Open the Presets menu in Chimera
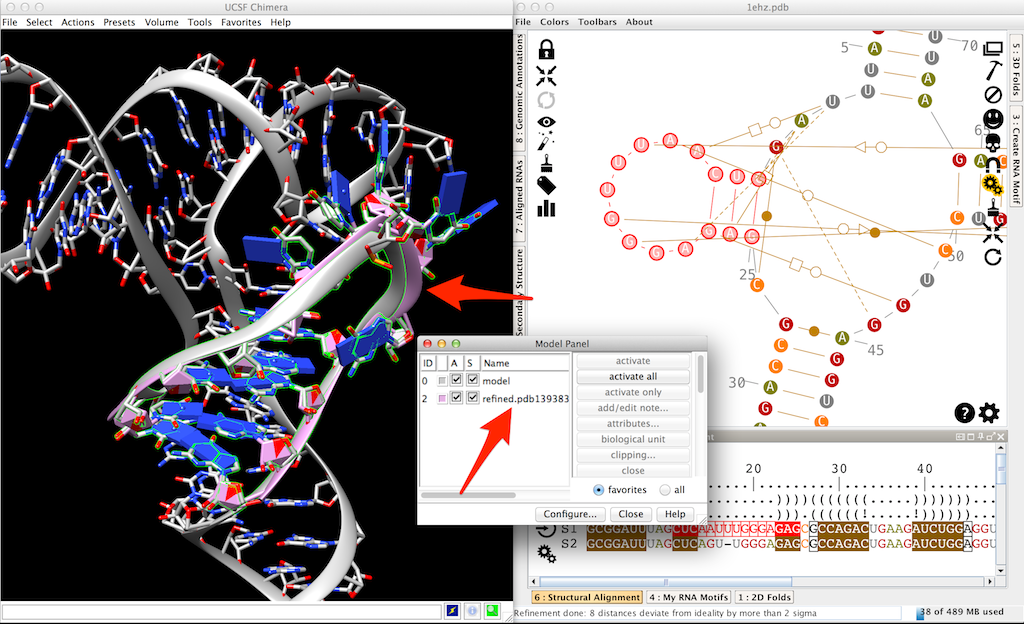Image resolution: width=1024 pixels, height=624 pixels. [119, 22]
